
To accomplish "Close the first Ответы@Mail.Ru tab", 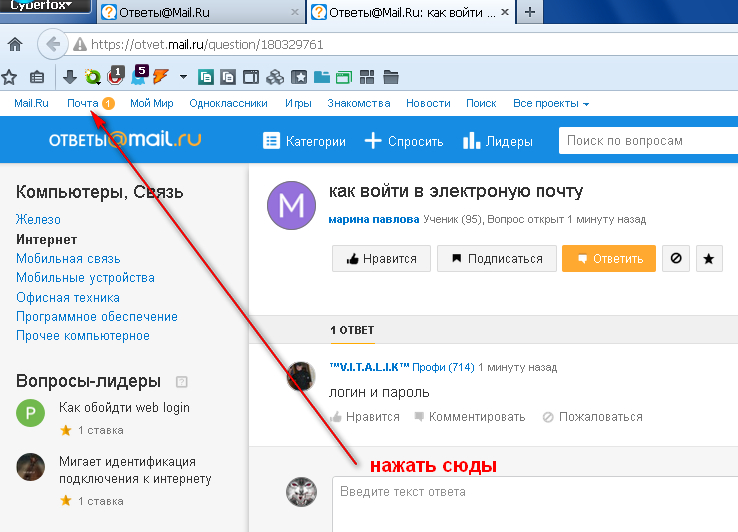I will pyautogui.click(x=295, y=12).
